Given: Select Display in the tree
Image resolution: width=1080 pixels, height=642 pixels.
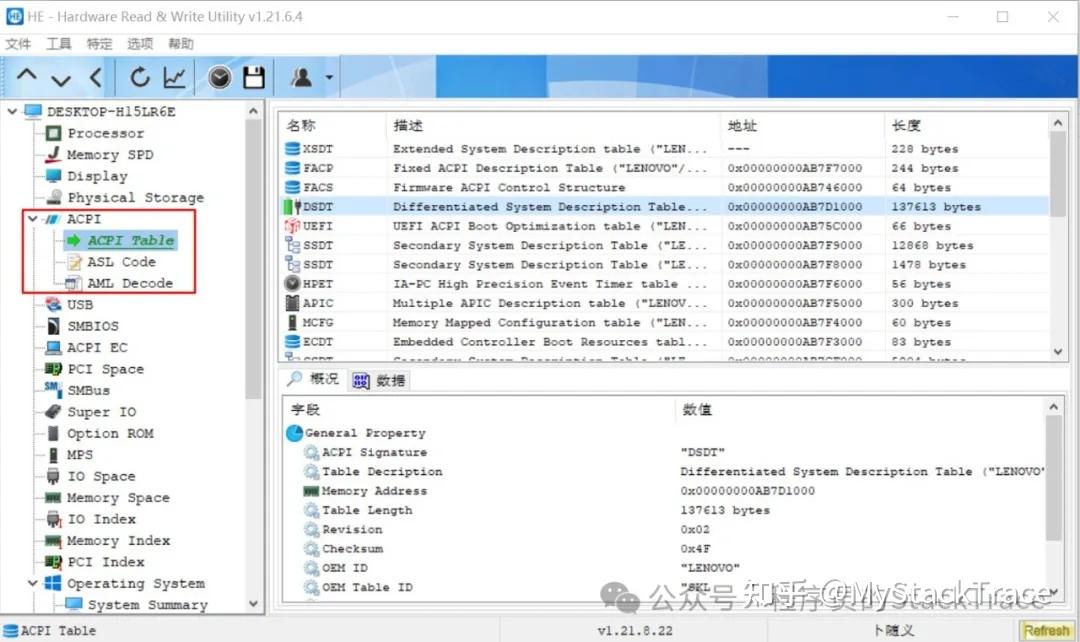Looking at the screenshot, I should click(x=97, y=176).
